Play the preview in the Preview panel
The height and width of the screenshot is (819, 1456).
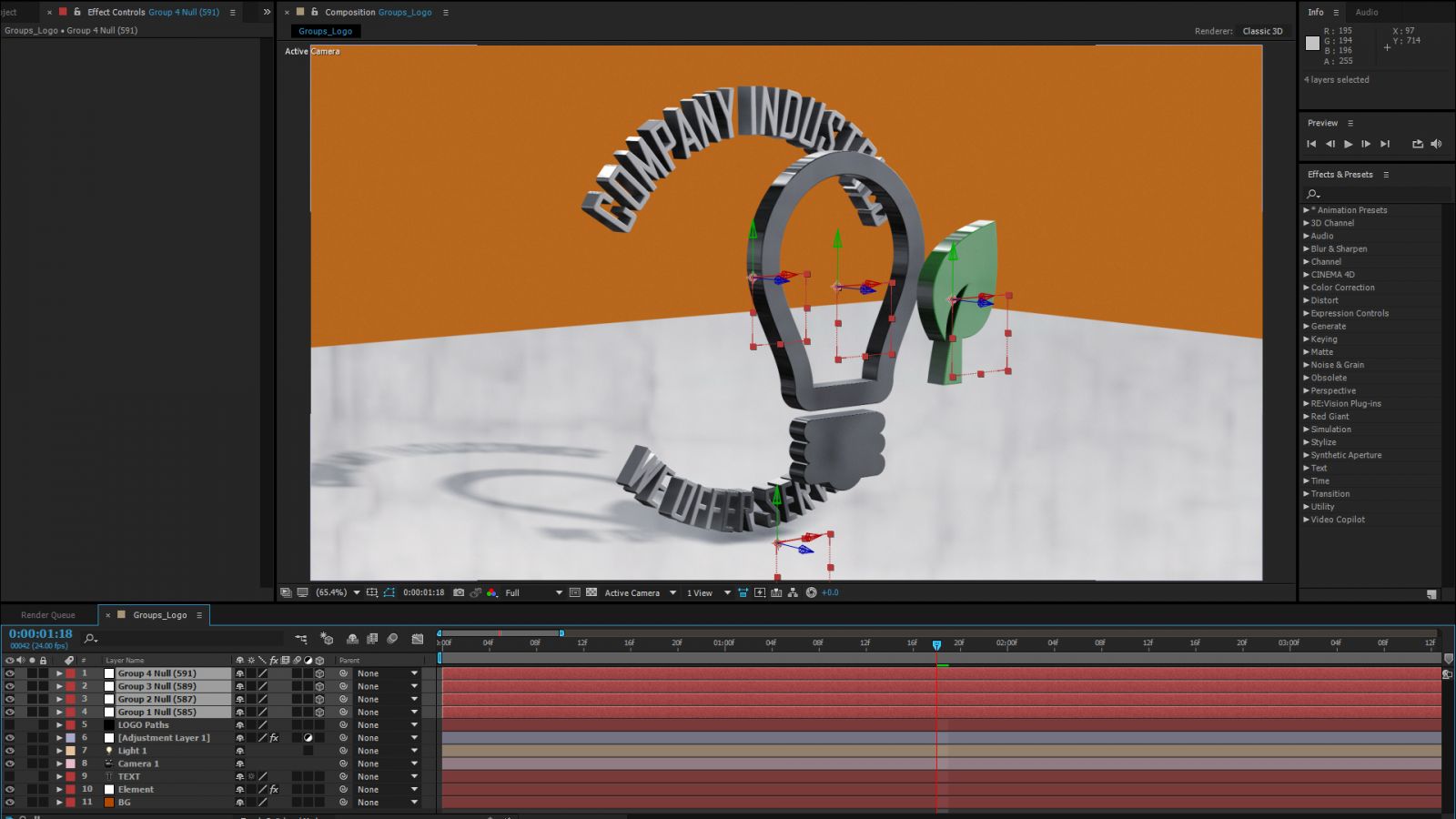tap(1350, 143)
